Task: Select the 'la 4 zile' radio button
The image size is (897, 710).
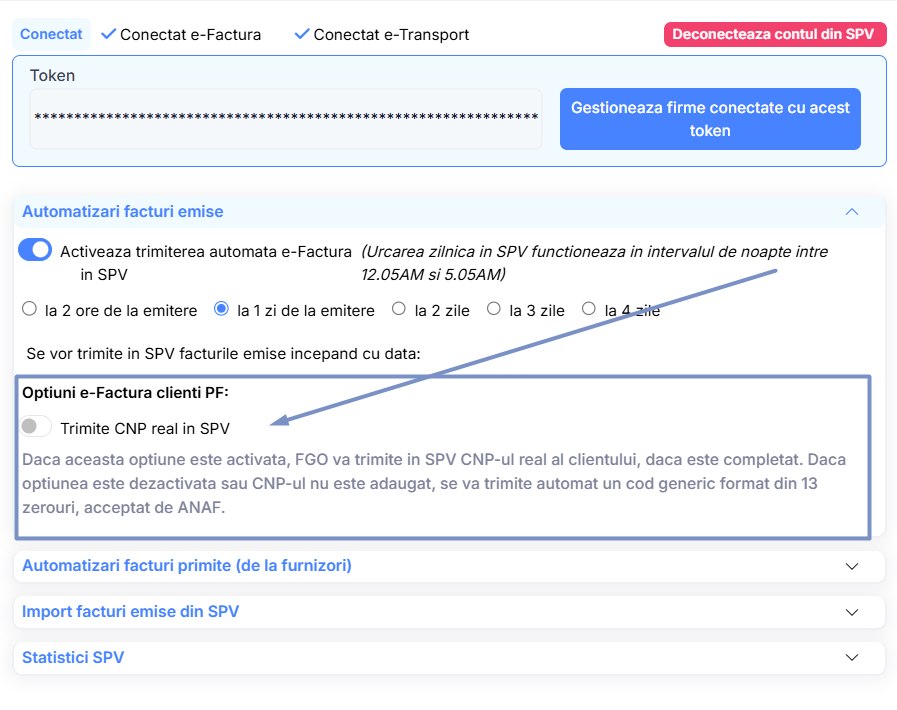Action: (589, 310)
